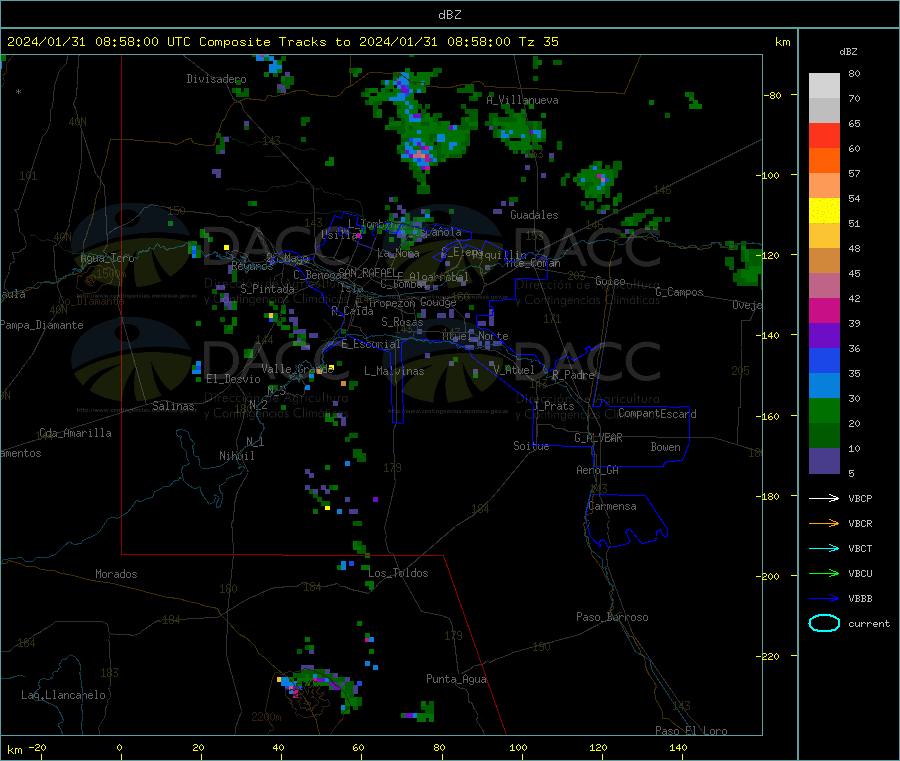This screenshot has width=900, height=761.
Task: Click the cyan 'current' ellipse symbol
Action: coord(824,623)
